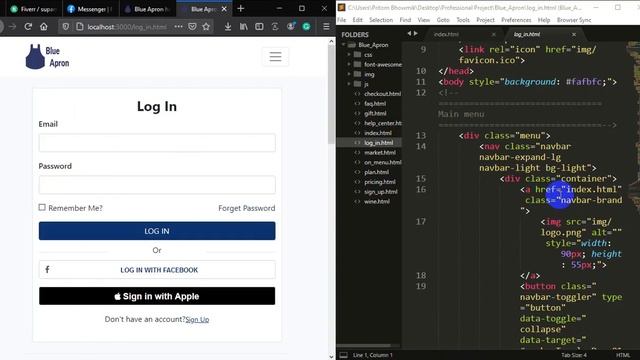
Task: Toggle the sidebar icon in Sublime status bar
Action: coord(344,355)
